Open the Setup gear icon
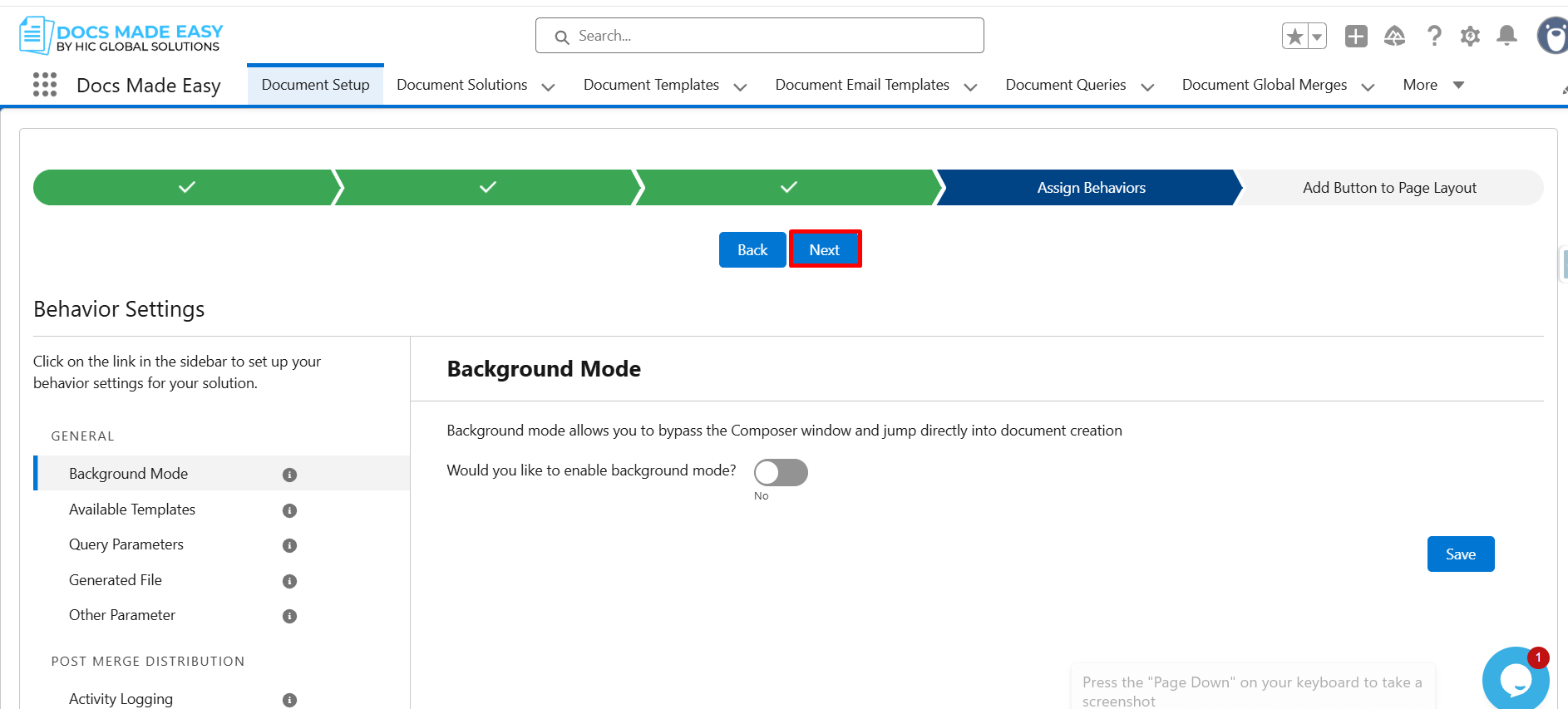The width and height of the screenshot is (1568, 709). point(1470,37)
